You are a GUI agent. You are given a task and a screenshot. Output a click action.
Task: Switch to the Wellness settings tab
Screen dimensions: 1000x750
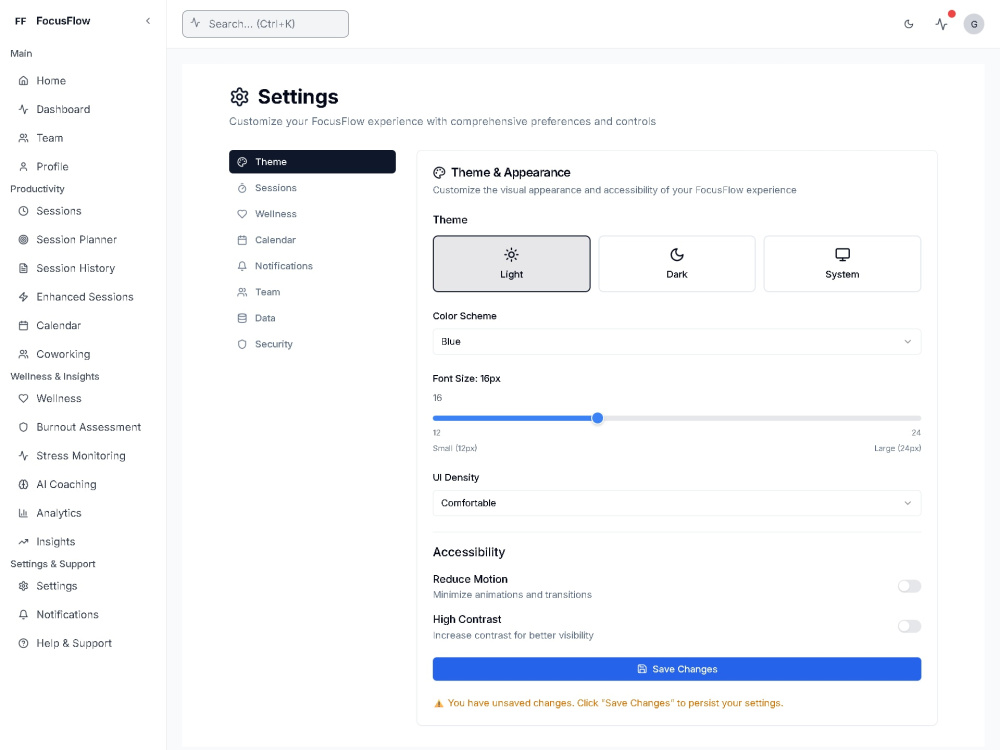(312, 214)
